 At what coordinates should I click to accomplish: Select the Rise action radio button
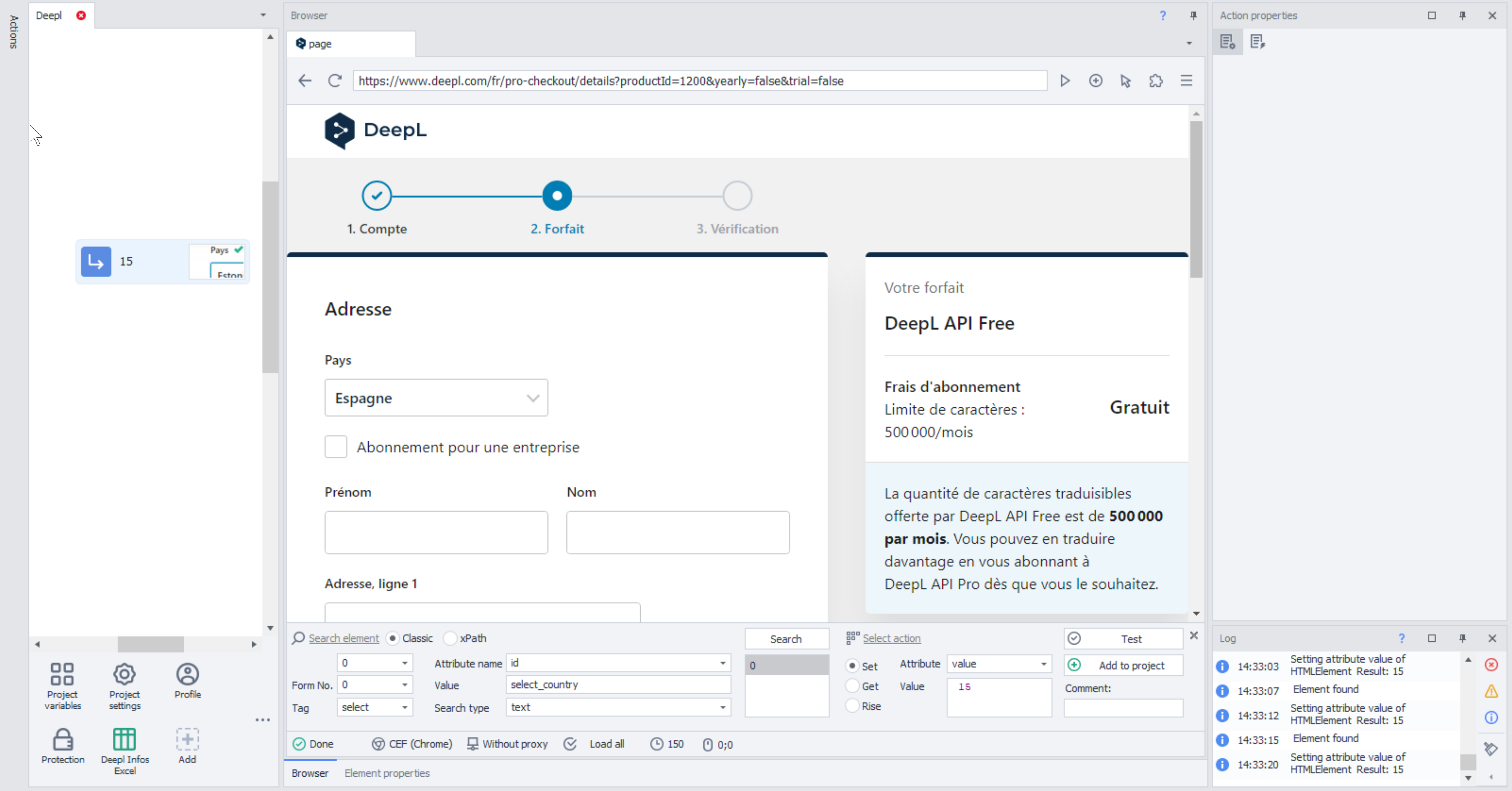(852, 706)
